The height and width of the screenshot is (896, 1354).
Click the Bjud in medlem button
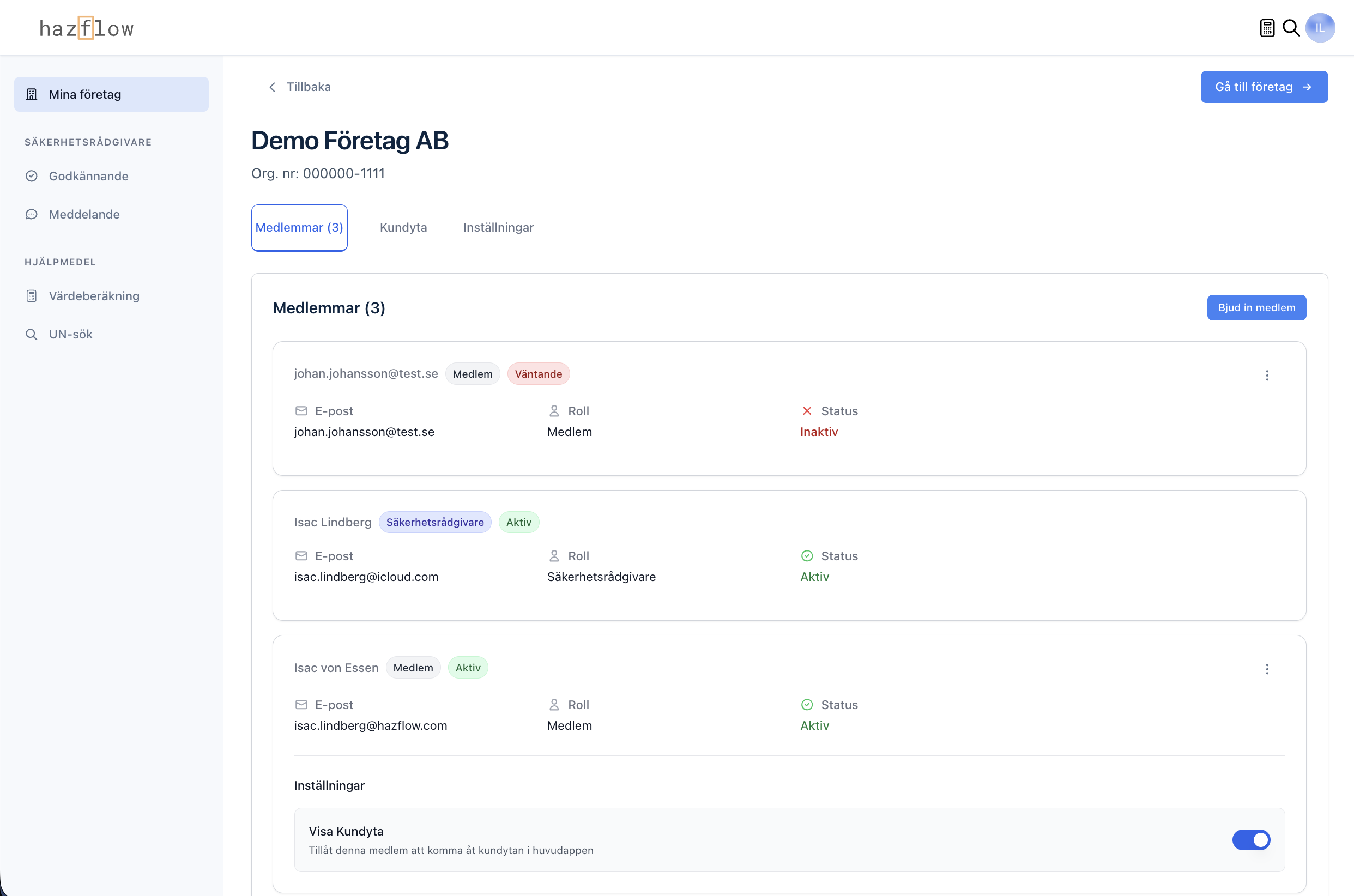(x=1256, y=307)
